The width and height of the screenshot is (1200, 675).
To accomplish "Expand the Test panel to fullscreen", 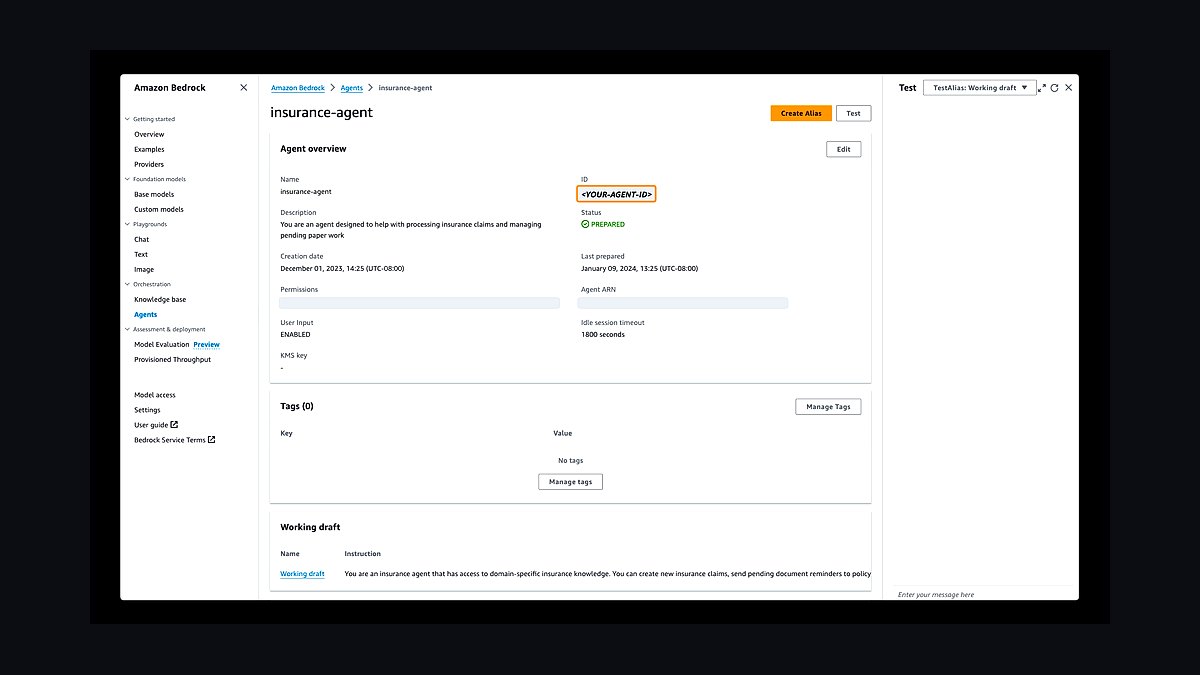I will click(x=1042, y=88).
